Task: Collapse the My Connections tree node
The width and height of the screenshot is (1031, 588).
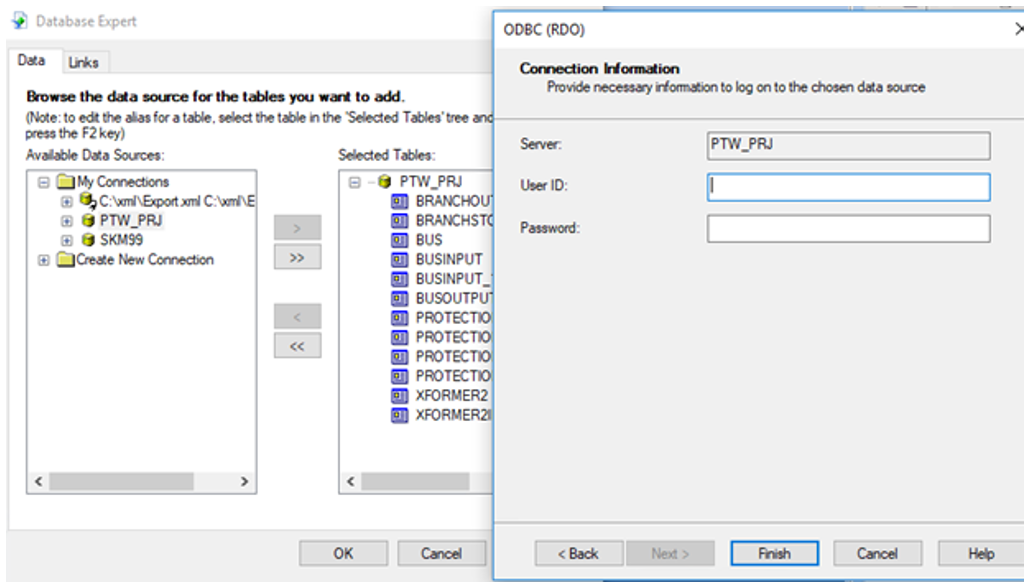Action: [x=43, y=182]
